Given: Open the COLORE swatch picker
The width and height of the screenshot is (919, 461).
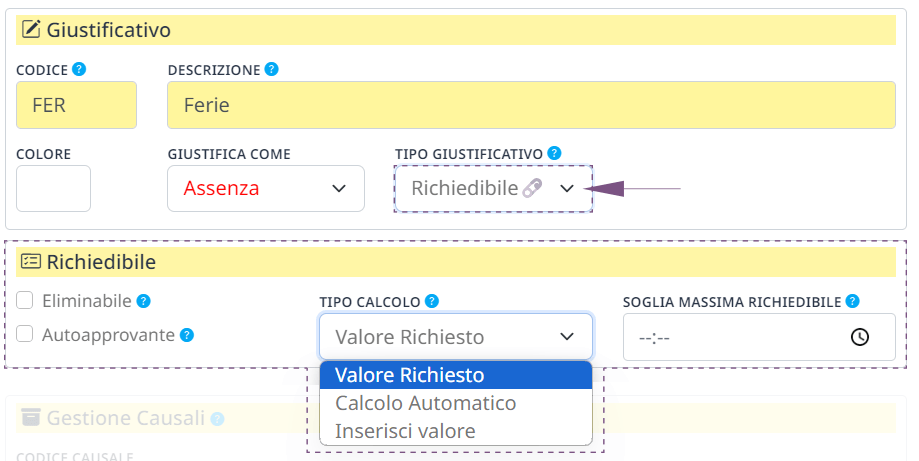Looking at the screenshot, I should (x=53, y=189).
